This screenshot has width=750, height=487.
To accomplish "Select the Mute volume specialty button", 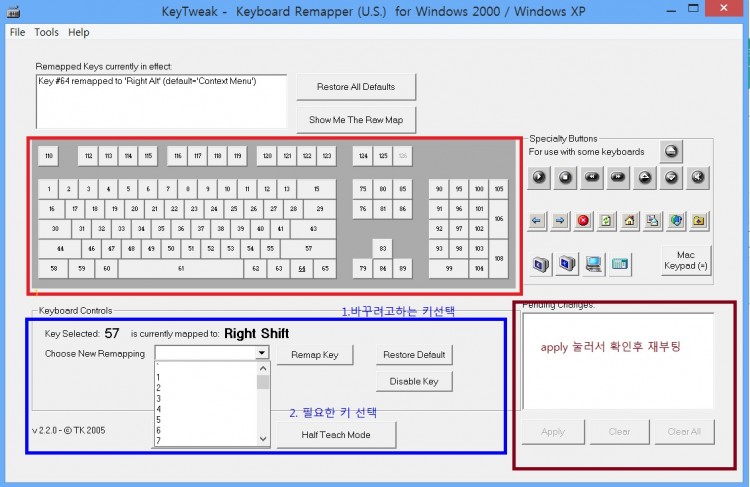I will (x=698, y=178).
